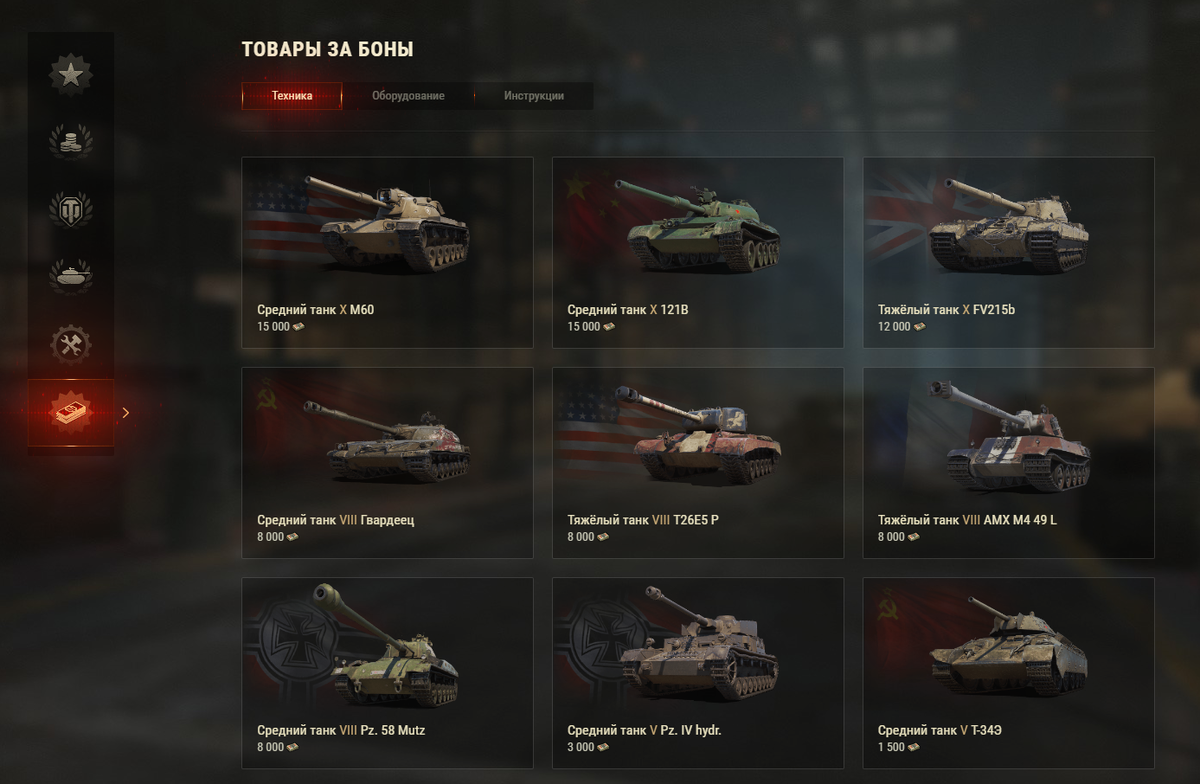Select the Гвардеец medium tank card
Screen dimensions: 1200x784
[387, 463]
